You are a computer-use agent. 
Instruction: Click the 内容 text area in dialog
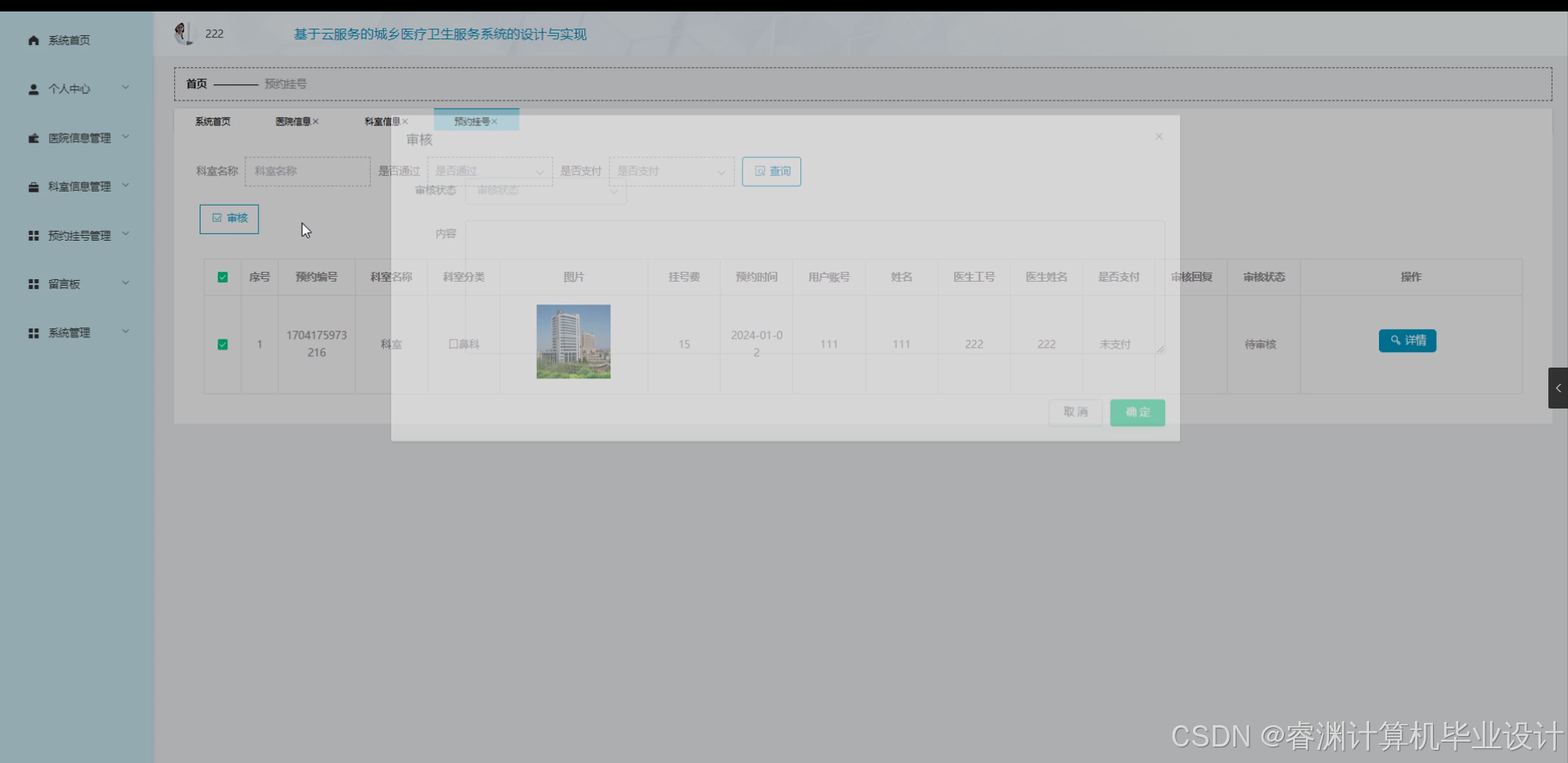[x=815, y=287]
